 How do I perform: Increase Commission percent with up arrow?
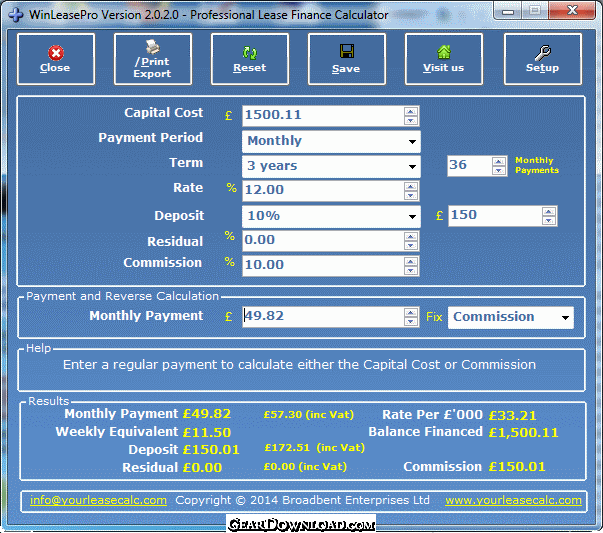[x=411, y=262]
